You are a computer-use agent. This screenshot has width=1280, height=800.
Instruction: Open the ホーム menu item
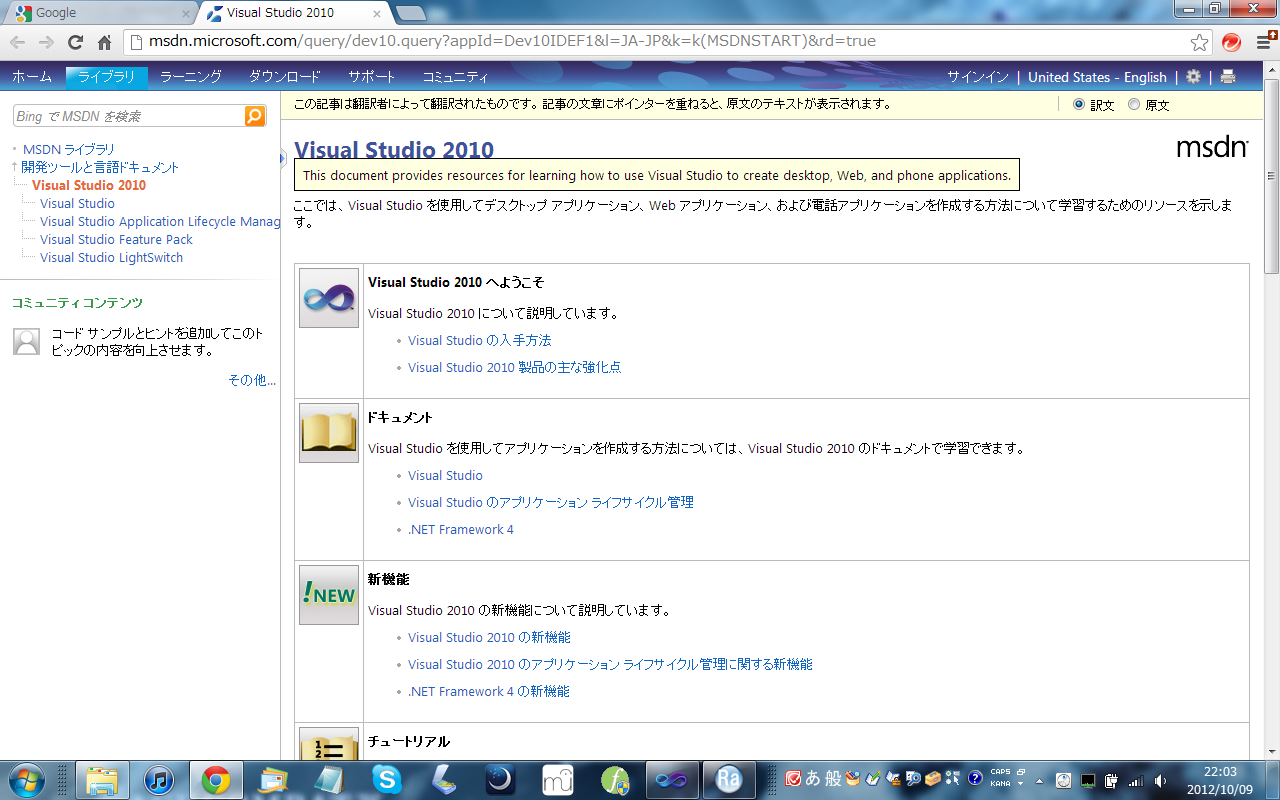click(32, 77)
